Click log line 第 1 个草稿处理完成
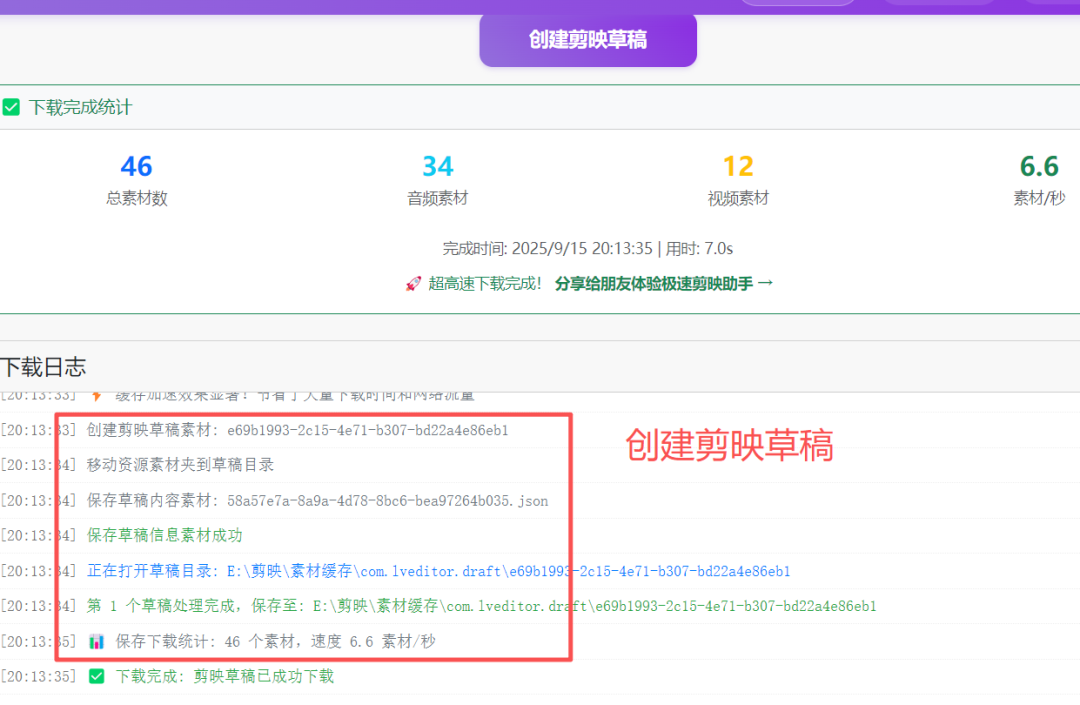 point(481,607)
